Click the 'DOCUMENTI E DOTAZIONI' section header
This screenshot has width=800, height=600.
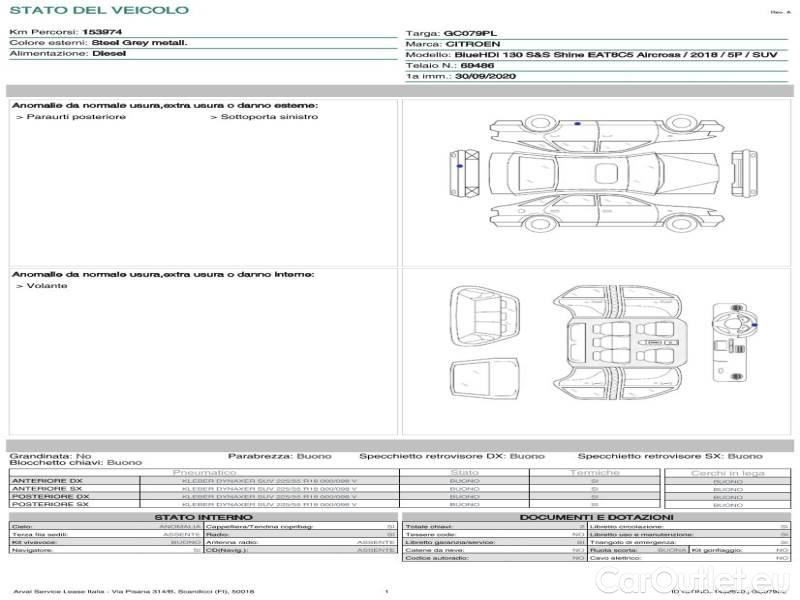(x=596, y=517)
